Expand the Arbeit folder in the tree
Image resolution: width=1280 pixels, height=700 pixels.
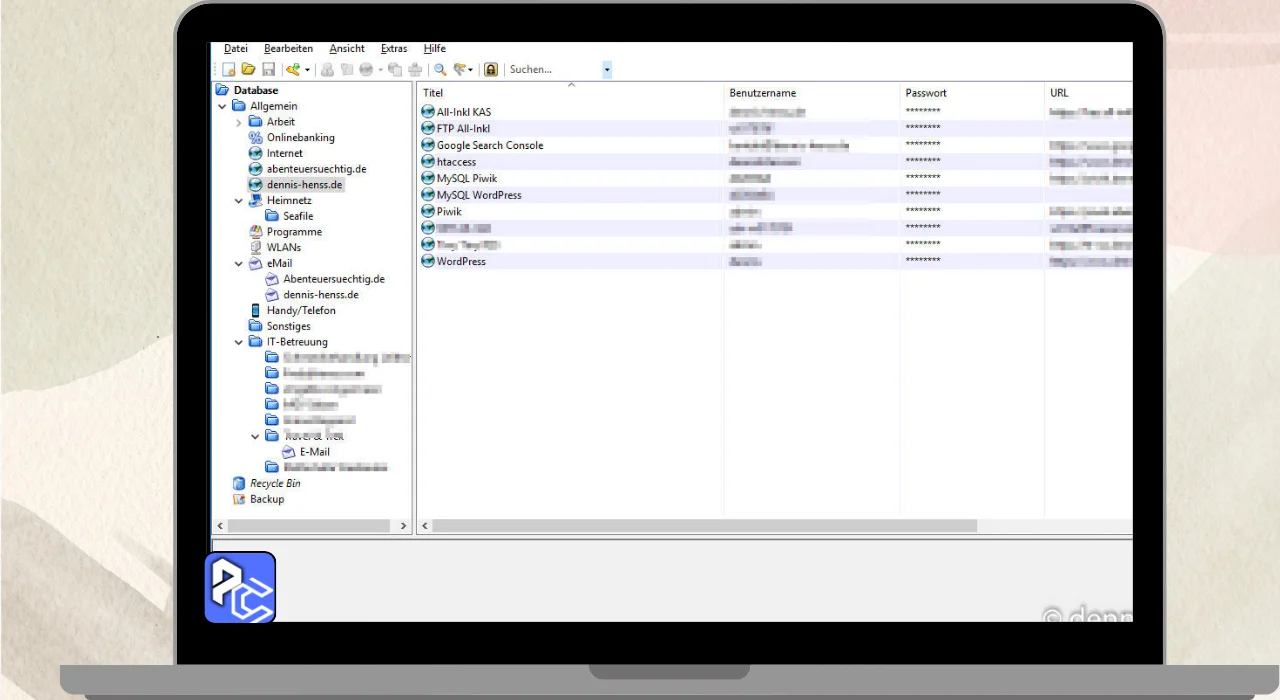click(x=239, y=122)
